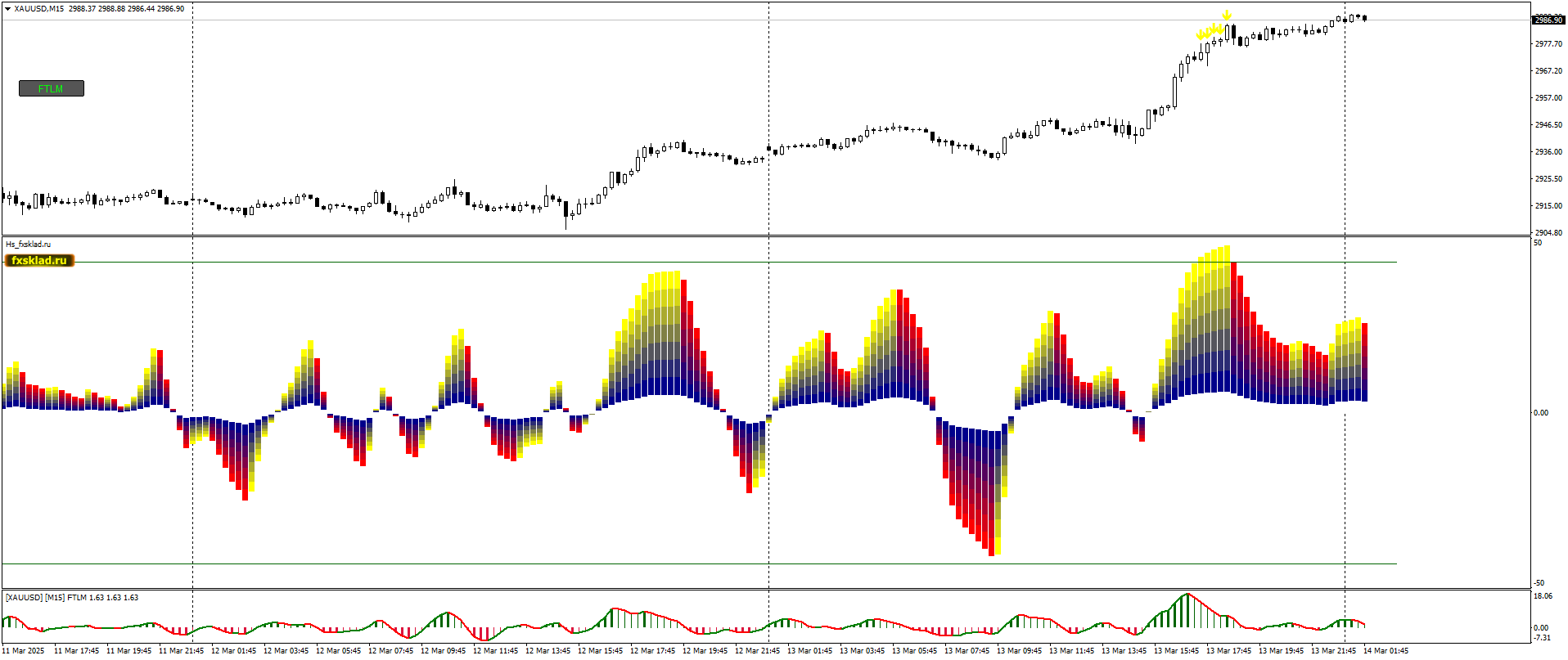Click price level 2904.80 on the scale

[1548, 232]
